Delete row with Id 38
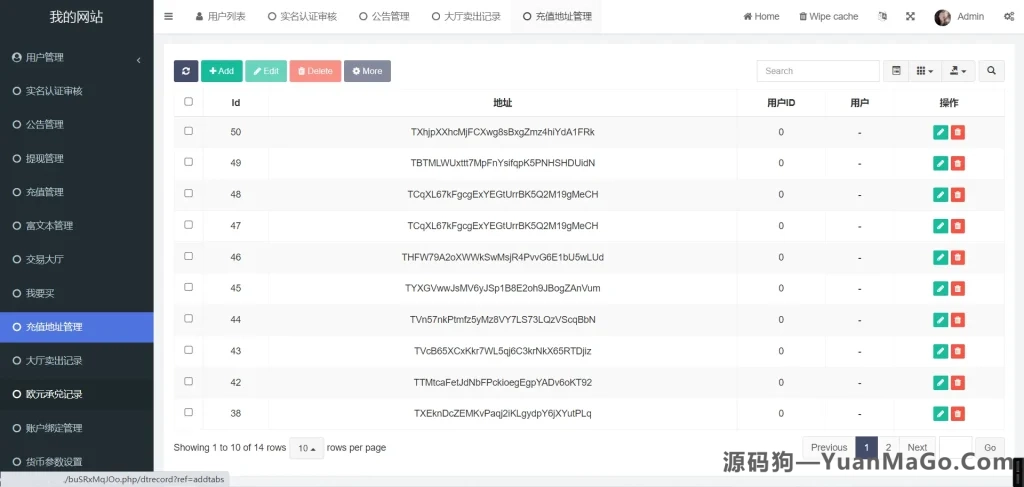 coord(958,414)
